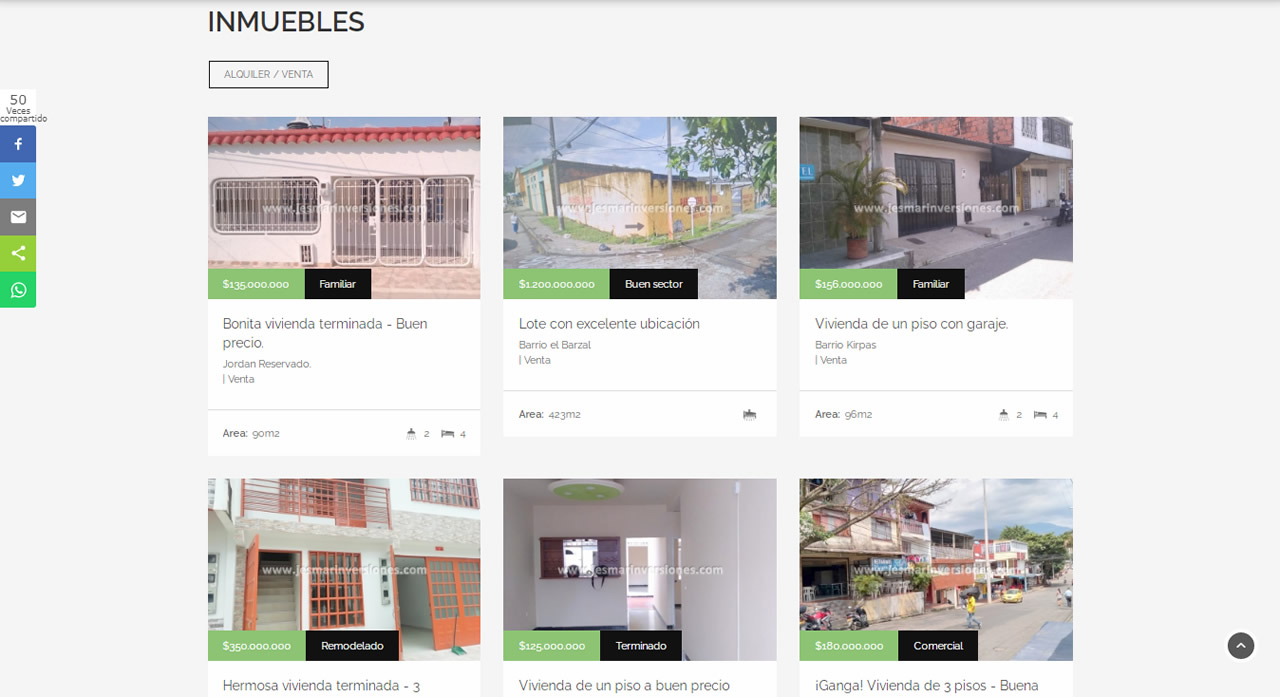Click the Remodelado label badge

pos(352,646)
